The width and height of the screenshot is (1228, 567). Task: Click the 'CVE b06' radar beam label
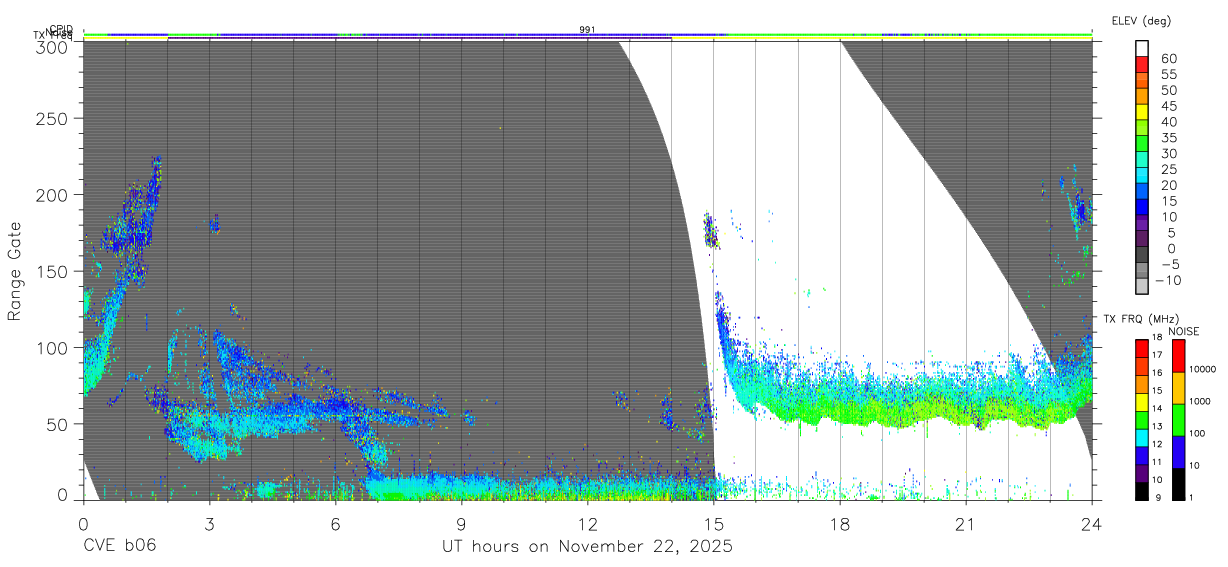coord(119,547)
